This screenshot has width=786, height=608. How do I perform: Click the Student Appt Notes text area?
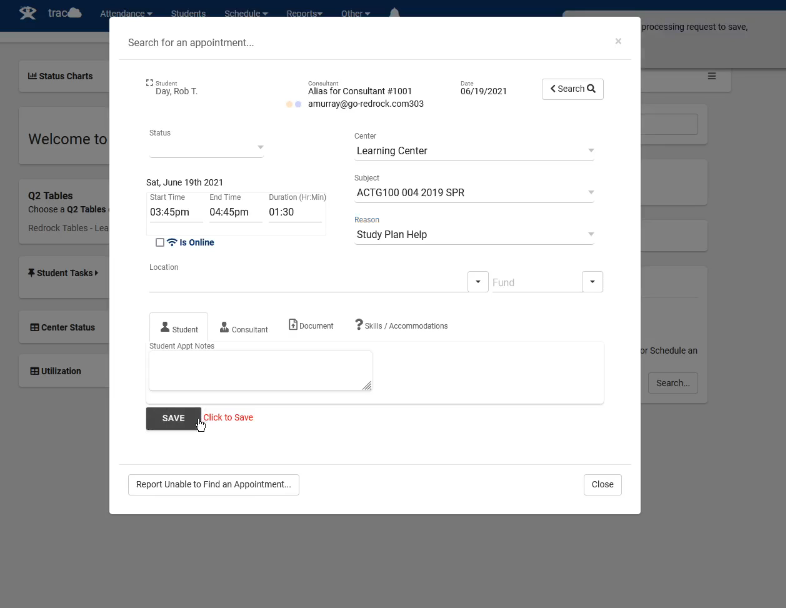pyautogui.click(x=260, y=370)
